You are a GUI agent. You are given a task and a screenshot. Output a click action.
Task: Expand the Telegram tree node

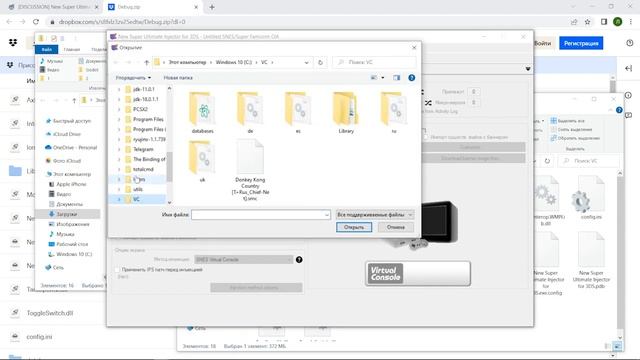pyautogui.click(x=119, y=149)
